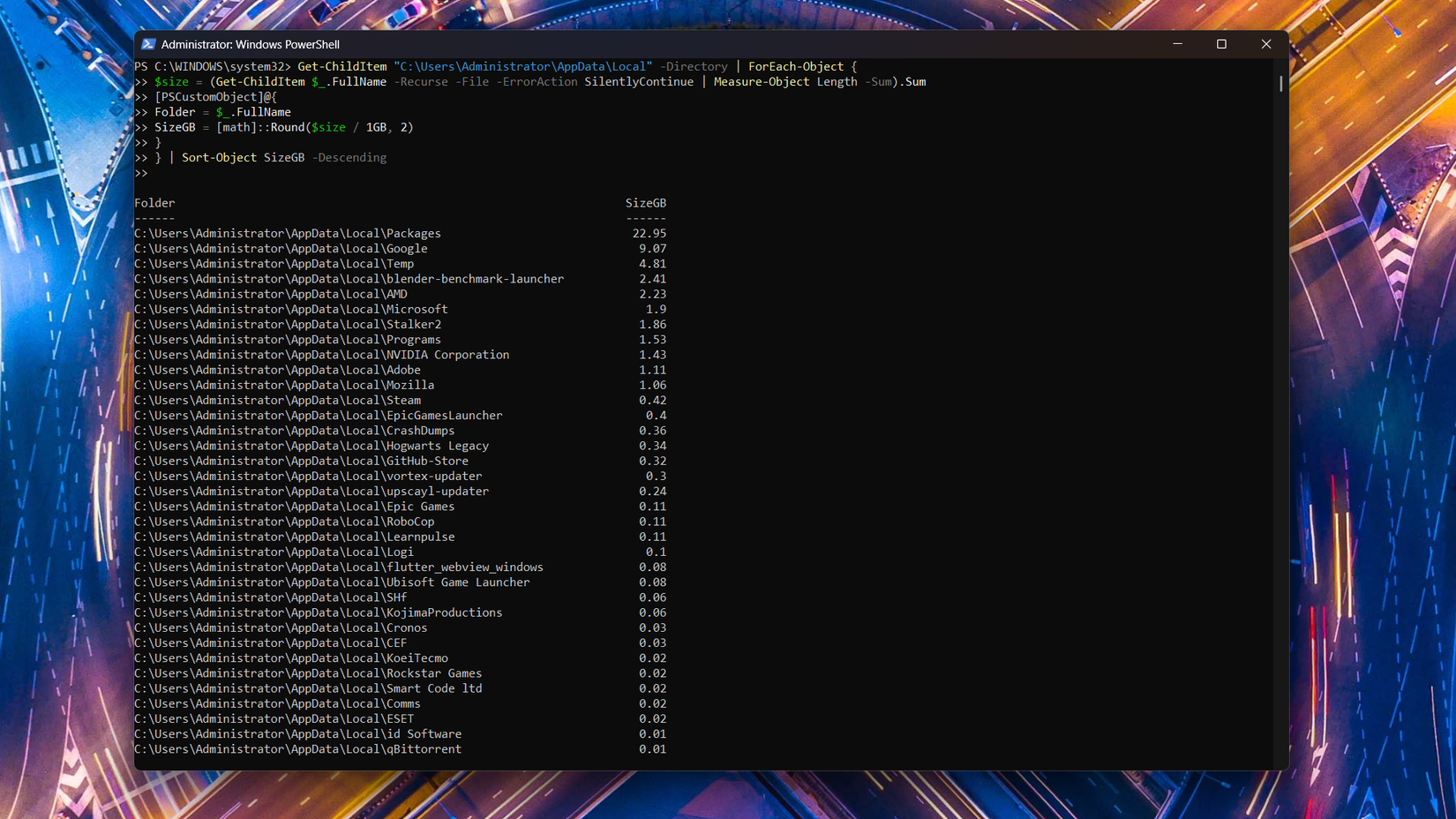This screenshot has width=1456, height=819.
Task: Select the GitHub-Store folder path
Action: [x=301, y=461]
